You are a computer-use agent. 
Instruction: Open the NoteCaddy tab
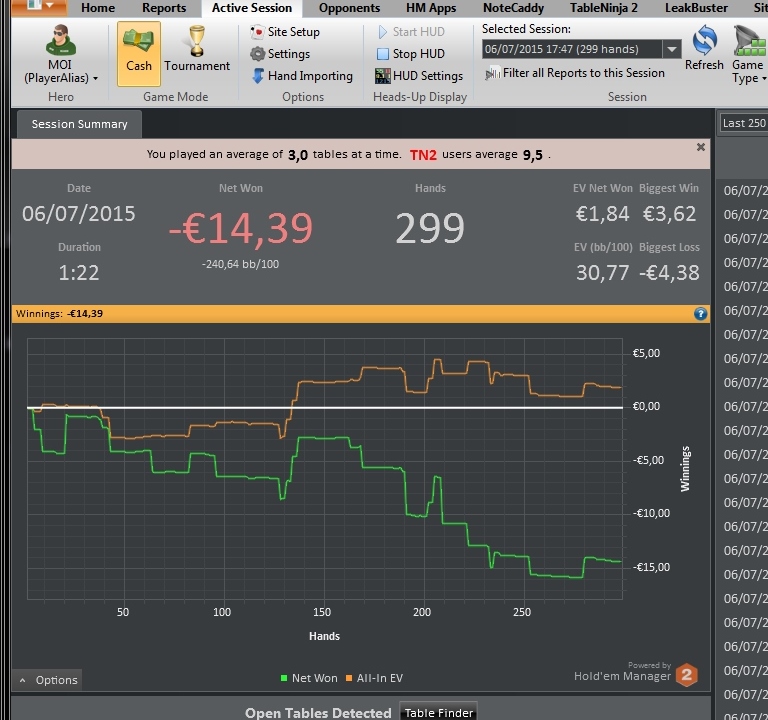click(x=513, y=8)
